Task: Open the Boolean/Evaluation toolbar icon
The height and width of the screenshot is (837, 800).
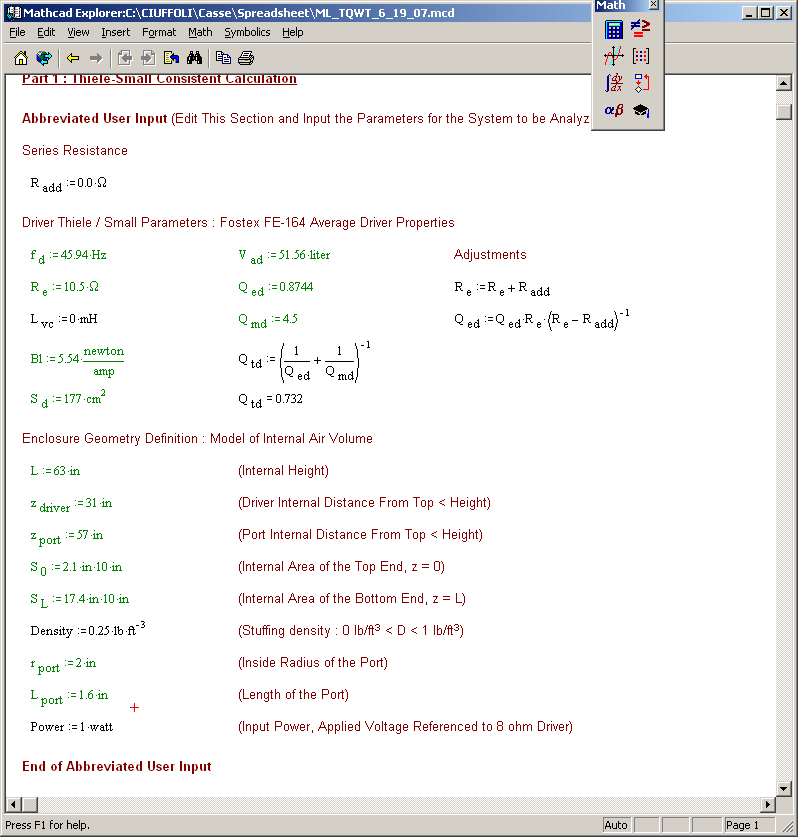Action: [641, 29]
